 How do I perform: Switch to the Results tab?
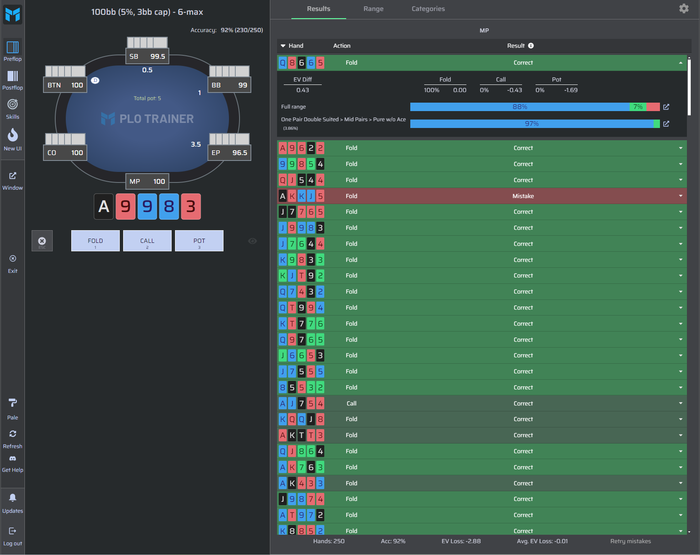(x=318, y=9)
